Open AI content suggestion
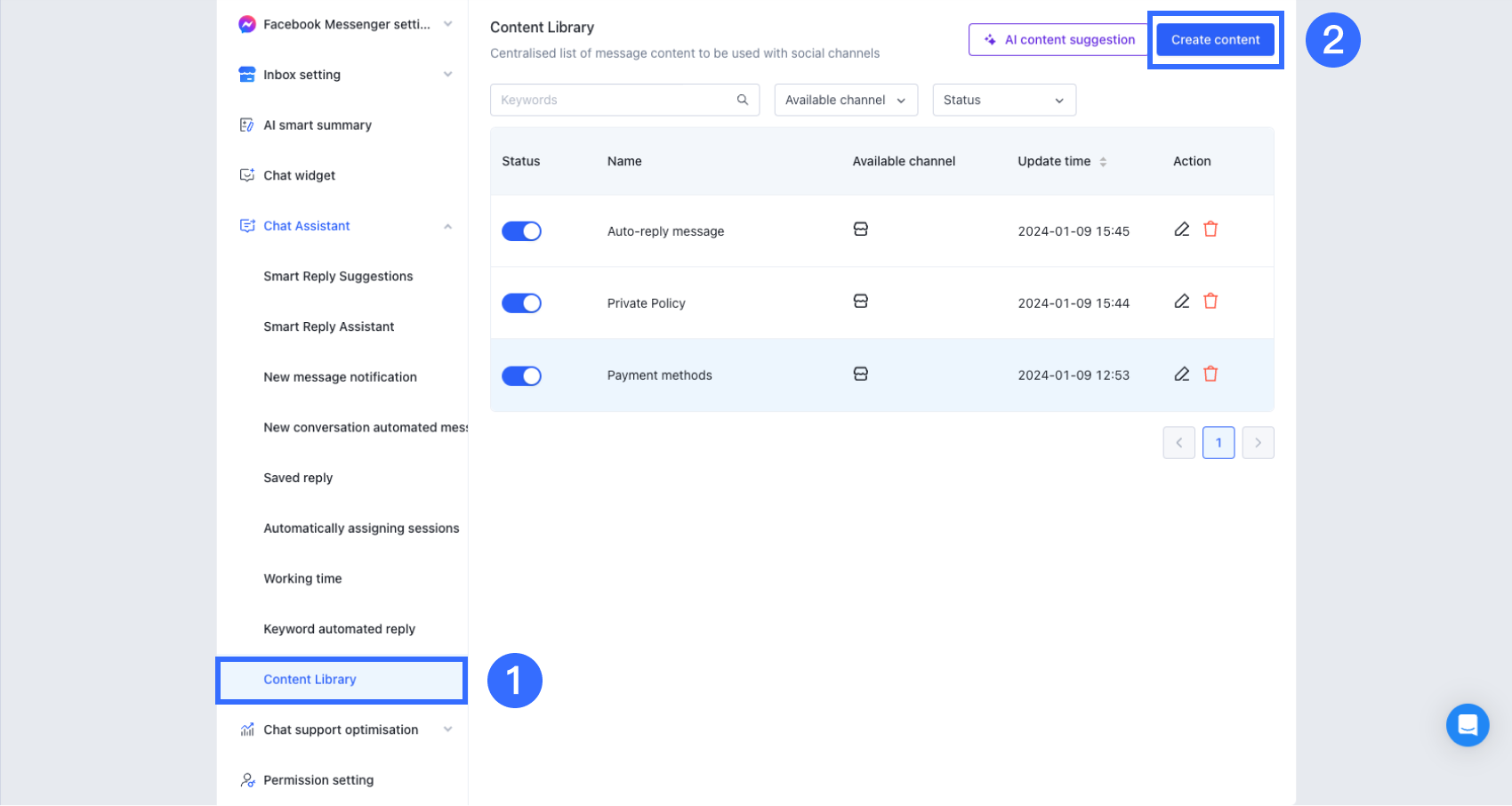Image resolution: width=1512 pixels, height=806 pixels. tap(1059, 40)
